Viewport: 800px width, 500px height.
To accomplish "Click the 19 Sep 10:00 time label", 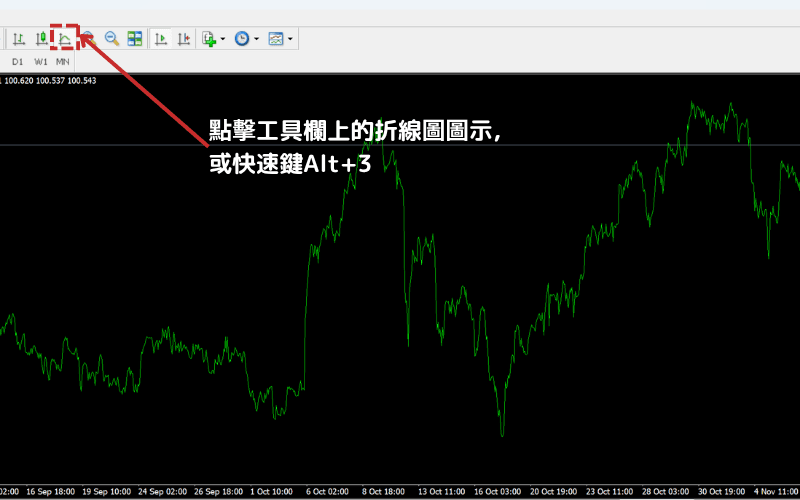I will point(107,492).
